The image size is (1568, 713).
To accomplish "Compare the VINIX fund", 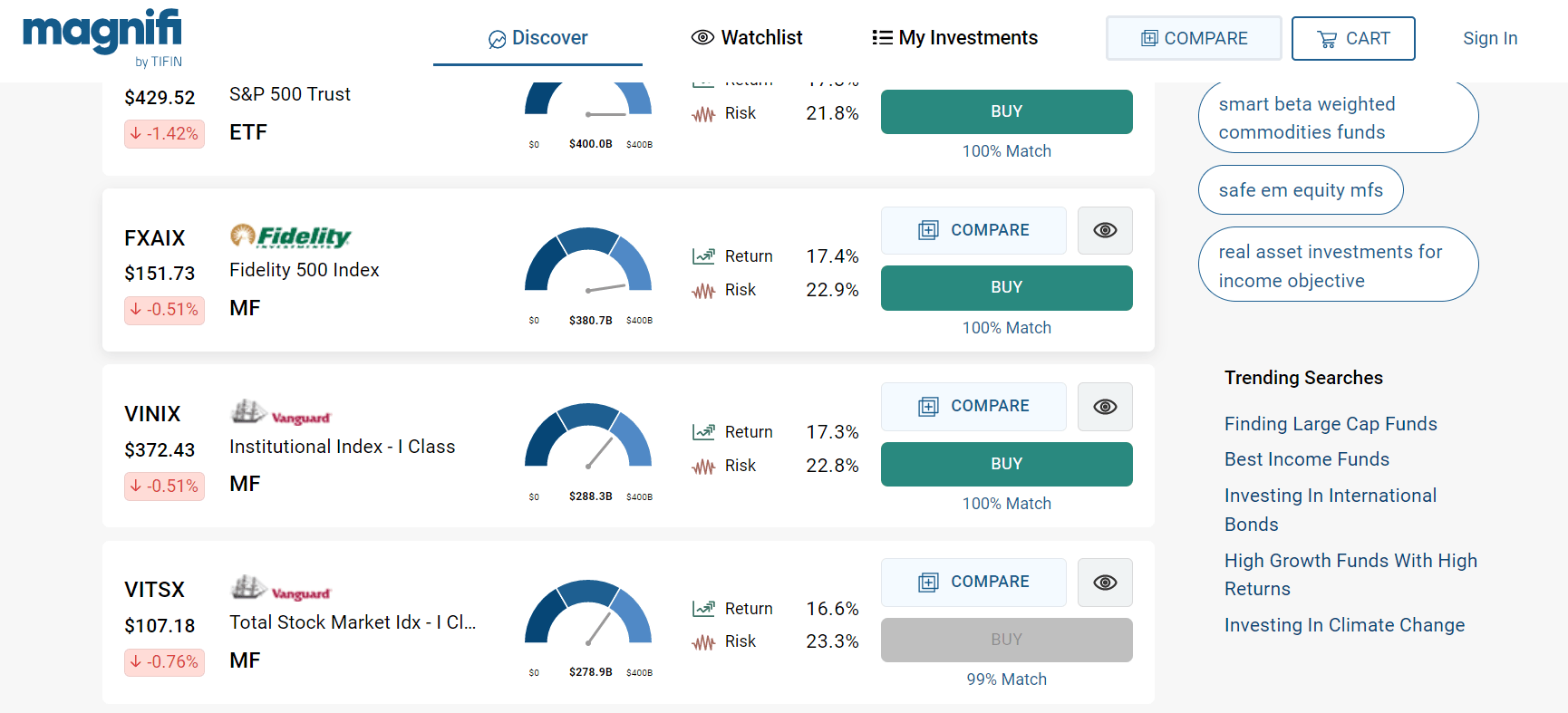I will (x=973, y=406).
